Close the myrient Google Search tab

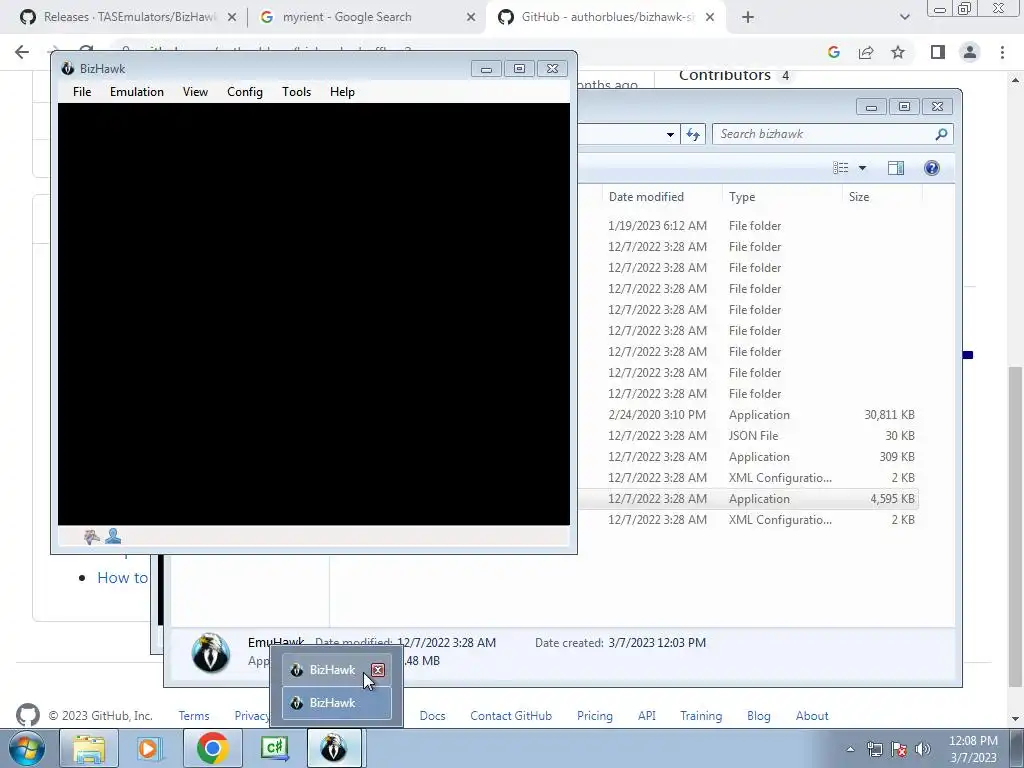(471, 18)
